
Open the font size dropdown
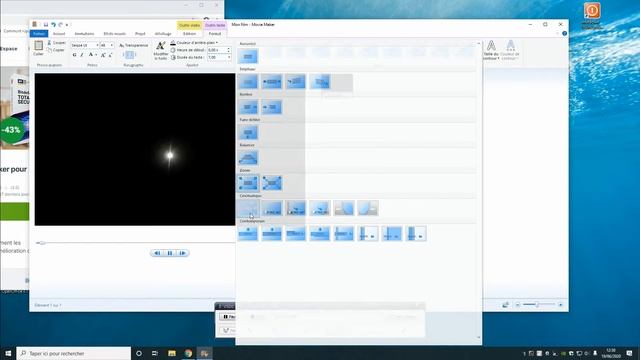pyautogui.click(x=112, y=45)
